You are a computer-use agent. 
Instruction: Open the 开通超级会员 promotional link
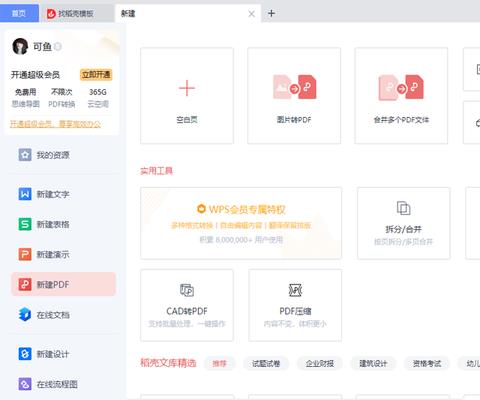coord(55,124)
